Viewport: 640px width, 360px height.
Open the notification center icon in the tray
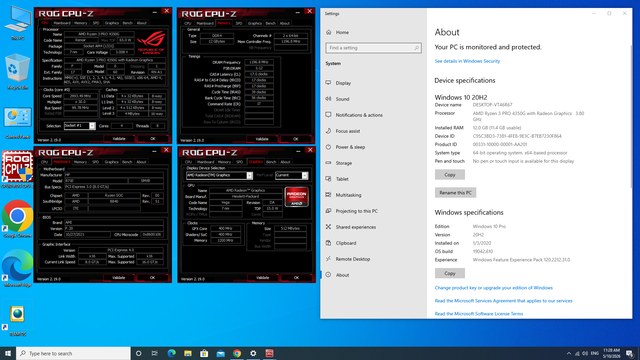pyautogui.click(x=630, y=353)
